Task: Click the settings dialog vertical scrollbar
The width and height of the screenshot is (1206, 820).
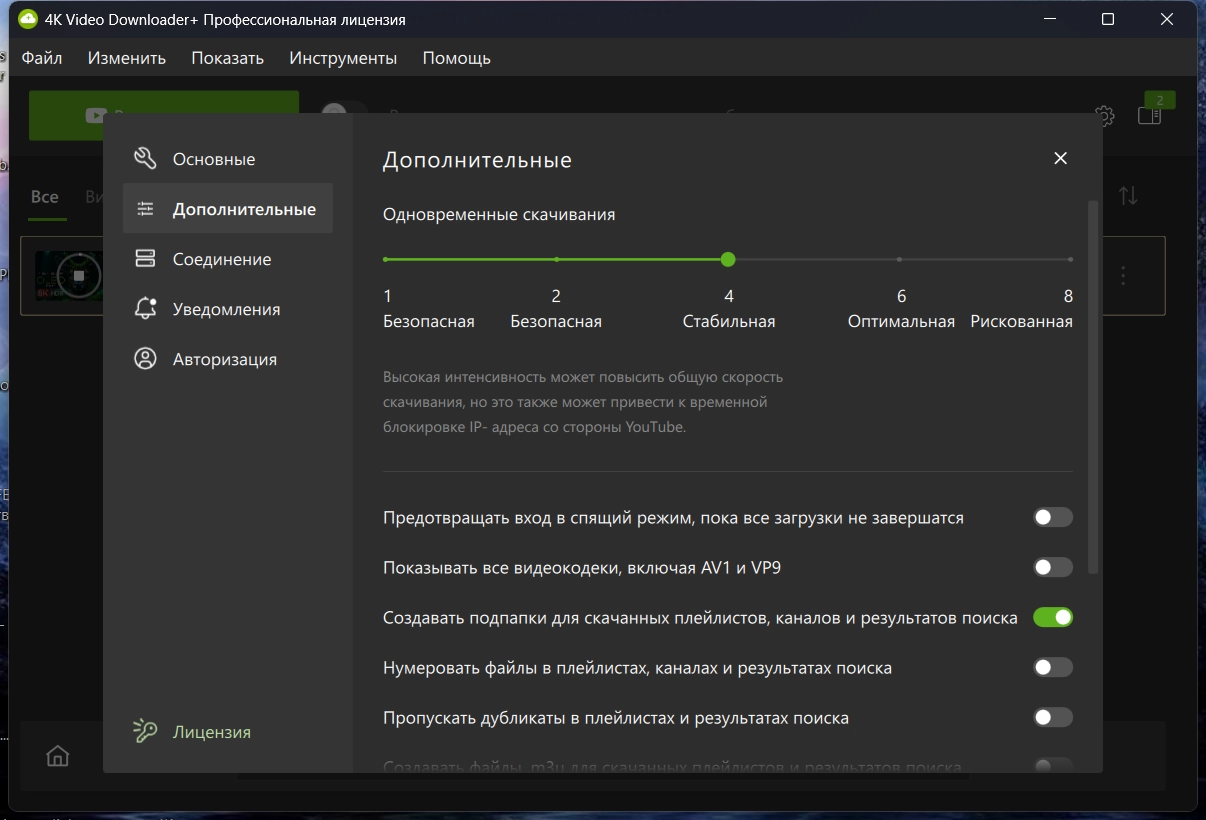Action: point(1093,386)
